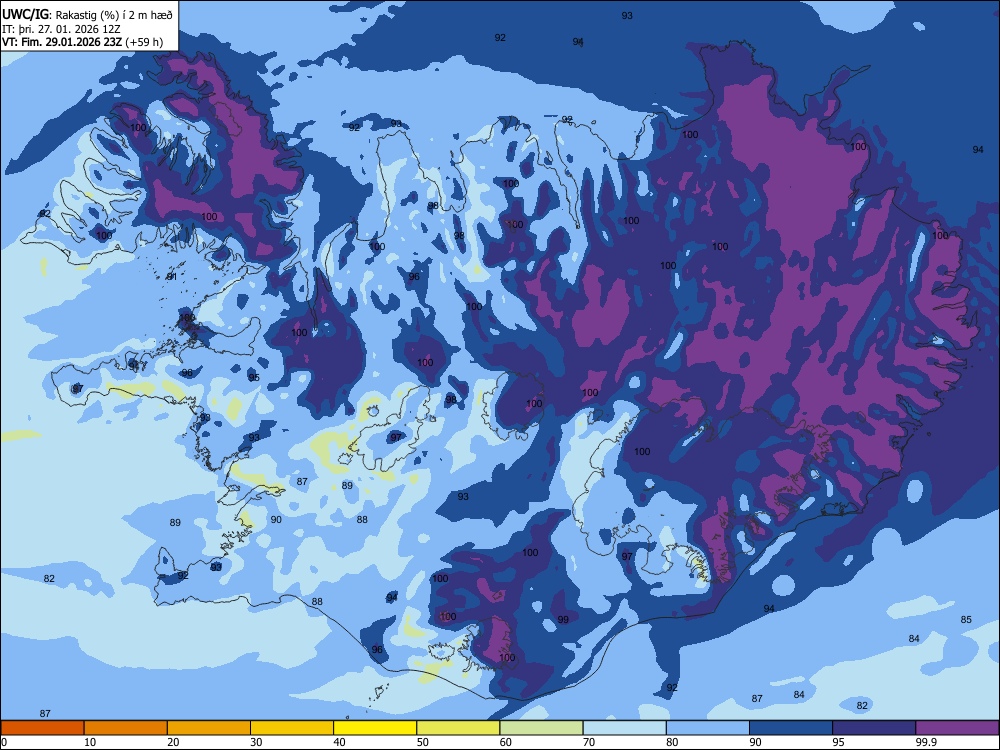
Task: Click the '10' legend tick label
Action: pyautogui.click(x=90, y=742)
